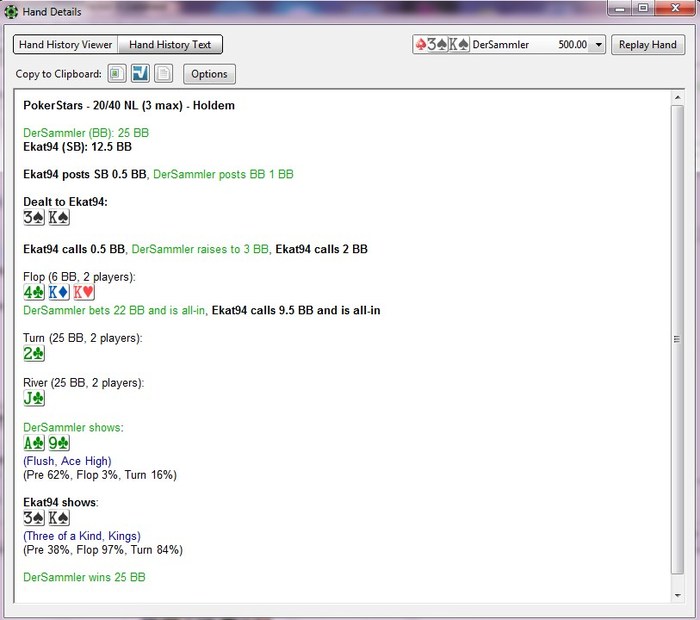Click '(Pre 62%, Flop 3%, Turn 16%)' text
The width and height of the screenshot is (700, 620).
(100, 475)
